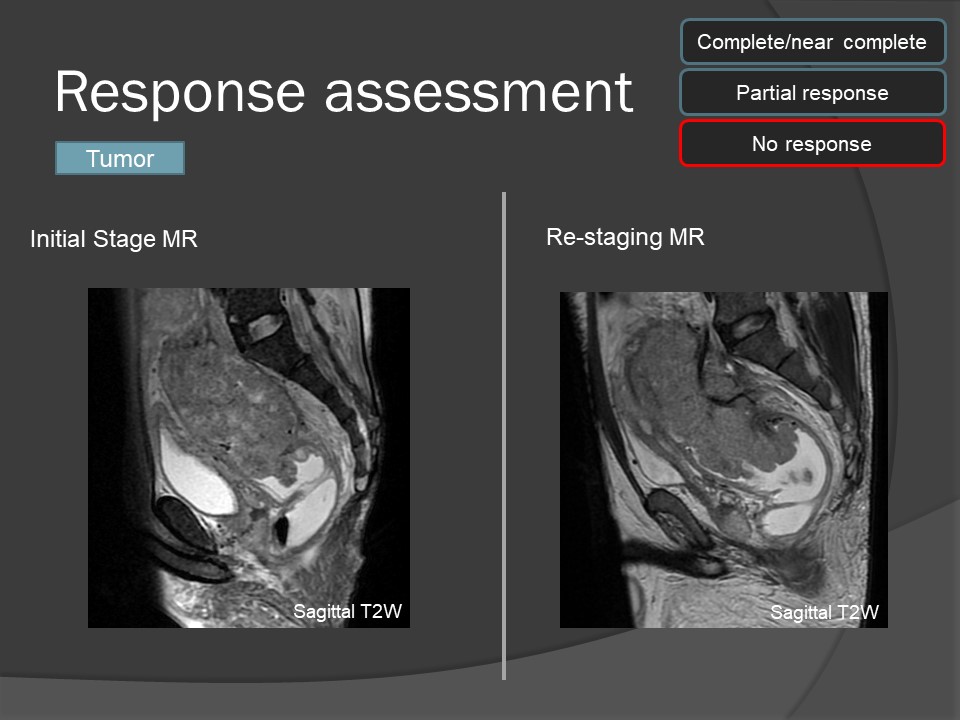Click the Complete/near complete button
The height and width of the screenshot is (720, 960).
812,43
